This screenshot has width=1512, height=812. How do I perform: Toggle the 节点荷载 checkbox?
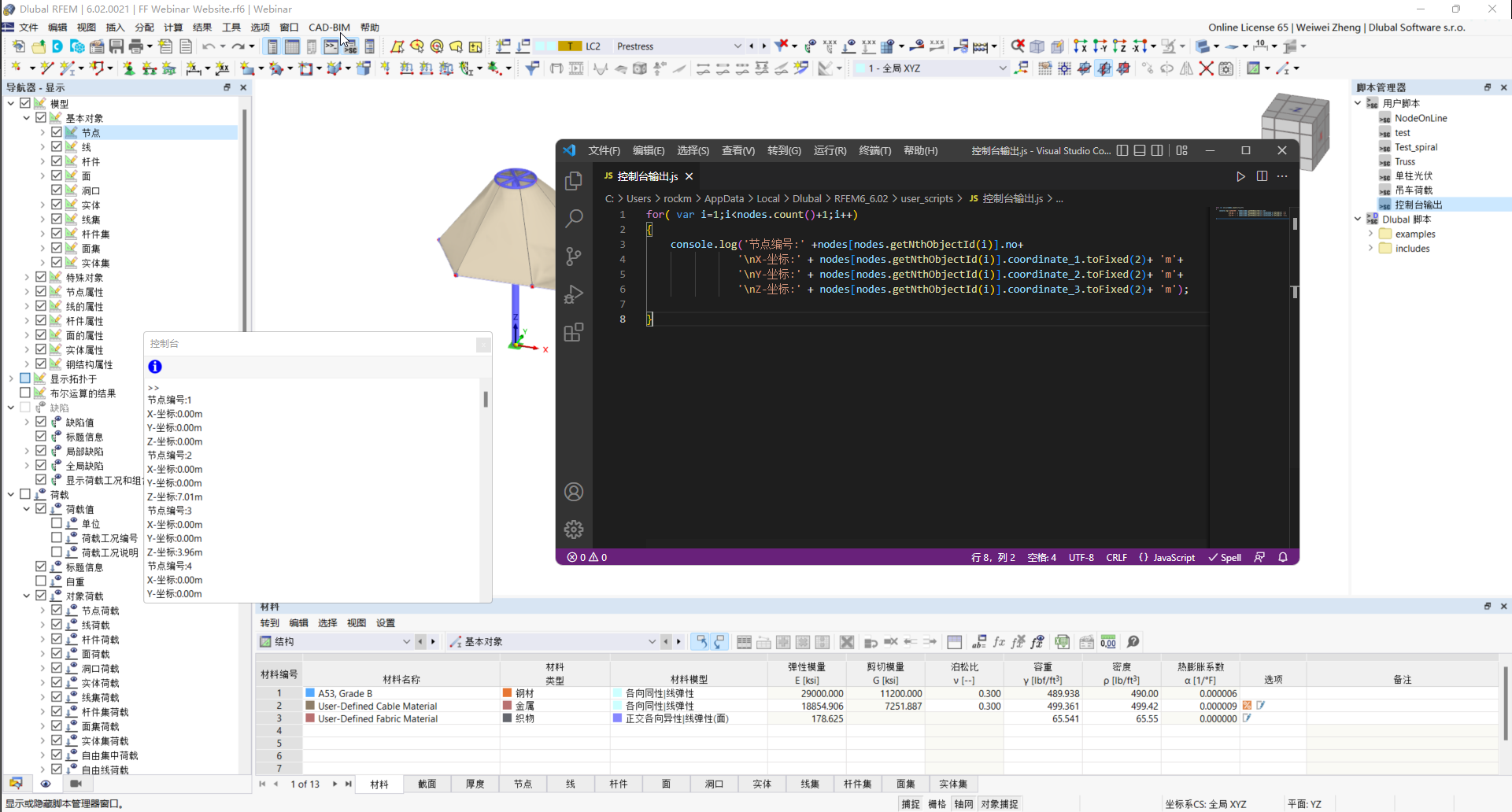tap(57, 610)
